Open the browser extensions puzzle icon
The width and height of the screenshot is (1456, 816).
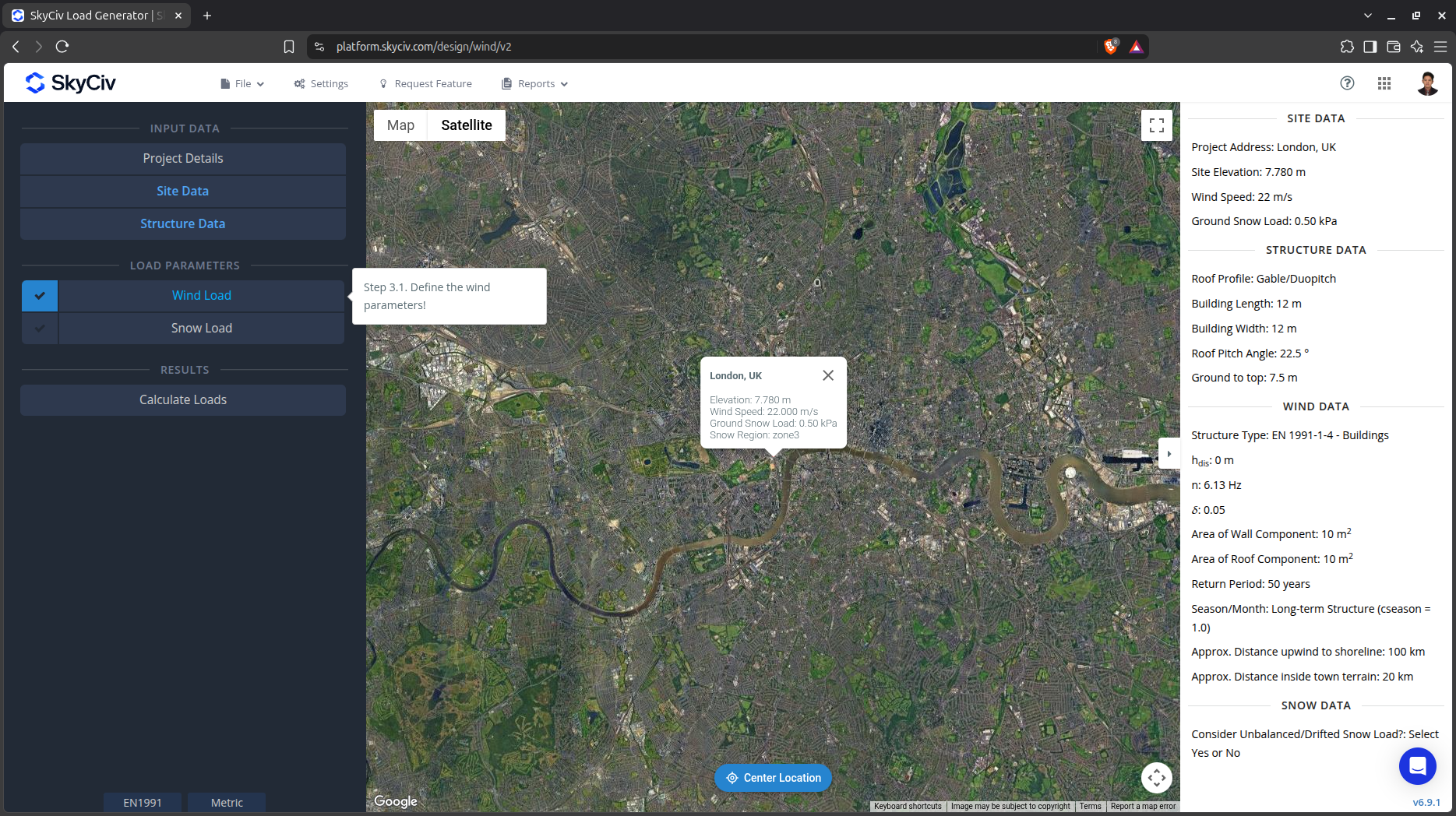(1347, 47)
